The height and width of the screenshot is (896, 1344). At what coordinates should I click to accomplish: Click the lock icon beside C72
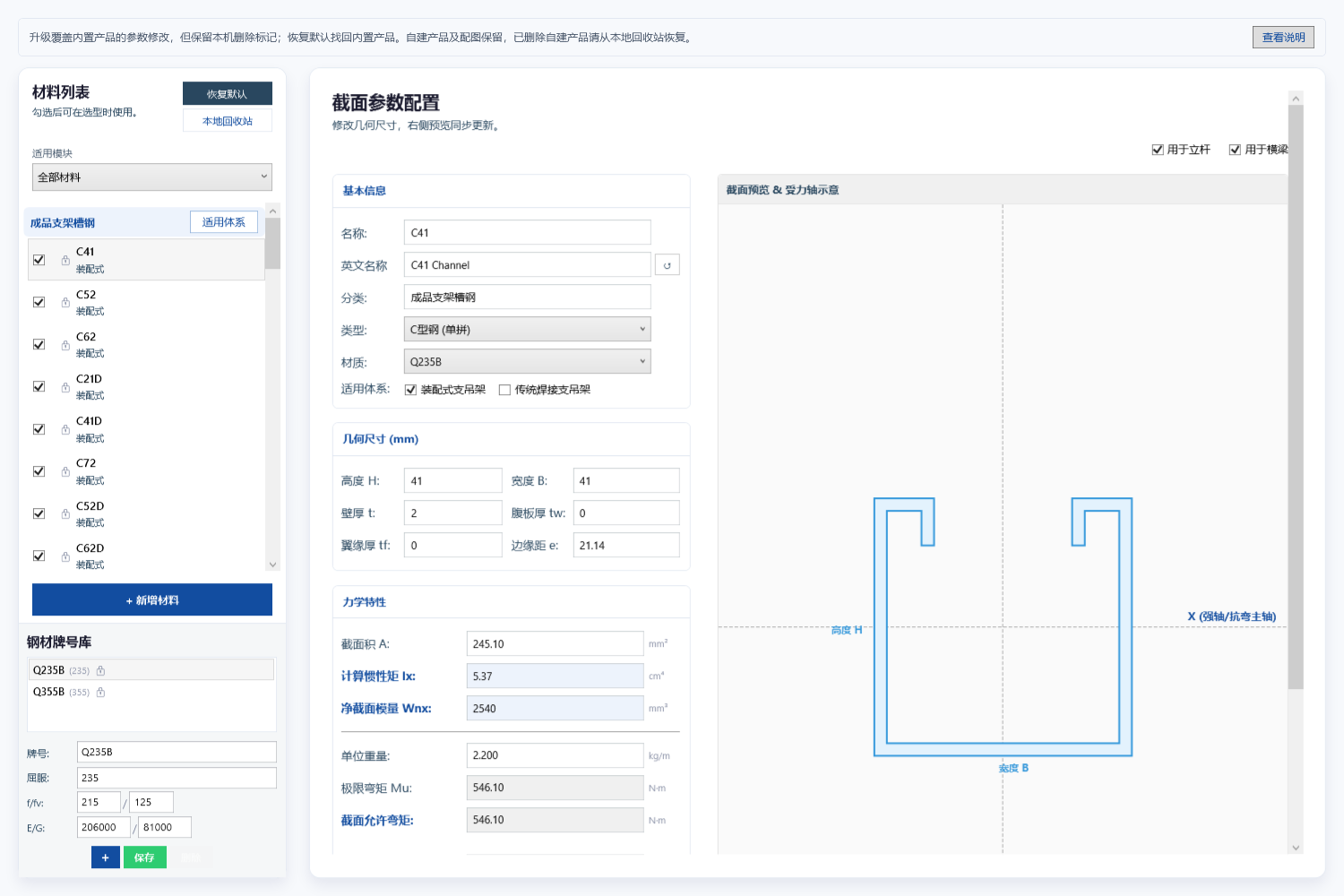65,471
